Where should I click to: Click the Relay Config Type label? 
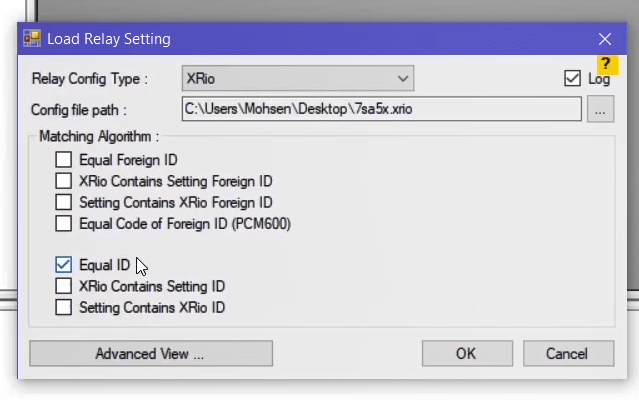(89, 79)
